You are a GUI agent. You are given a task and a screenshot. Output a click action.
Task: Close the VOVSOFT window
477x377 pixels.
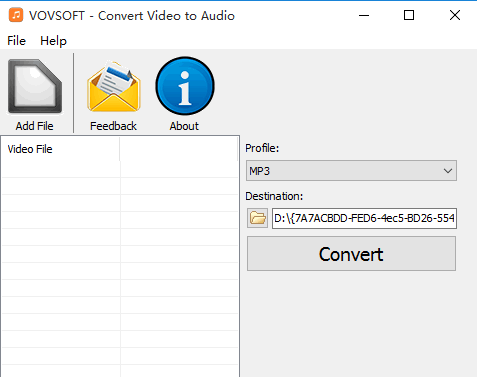455,15
